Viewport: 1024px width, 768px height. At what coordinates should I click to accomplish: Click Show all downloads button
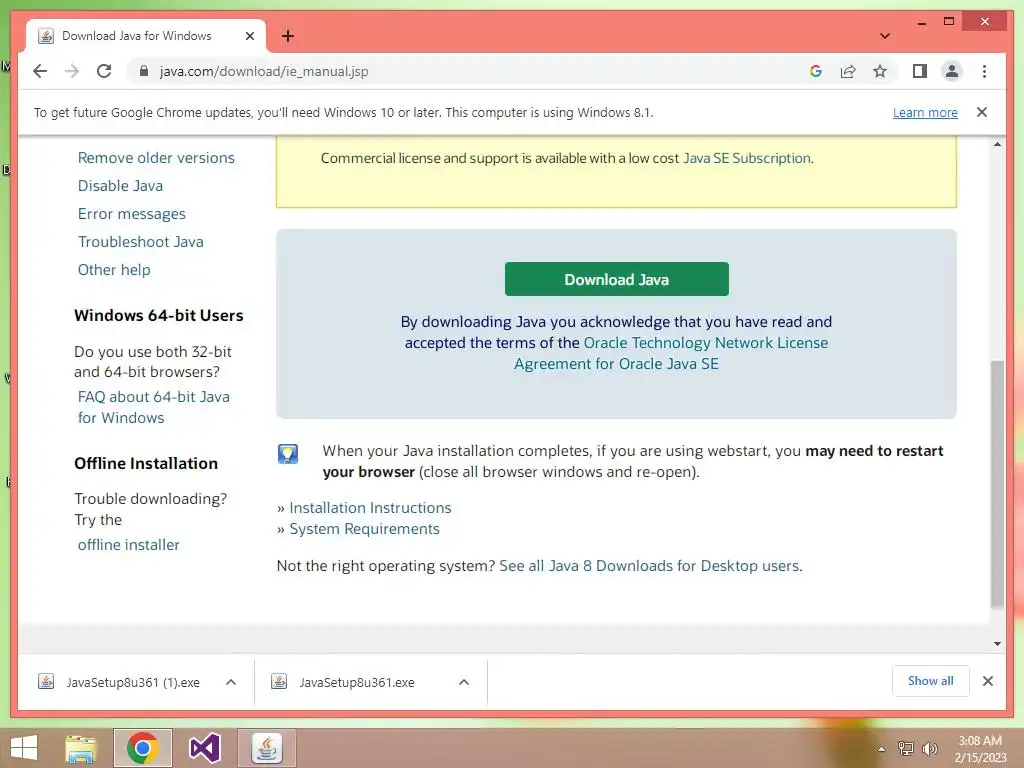click(931, 681)
